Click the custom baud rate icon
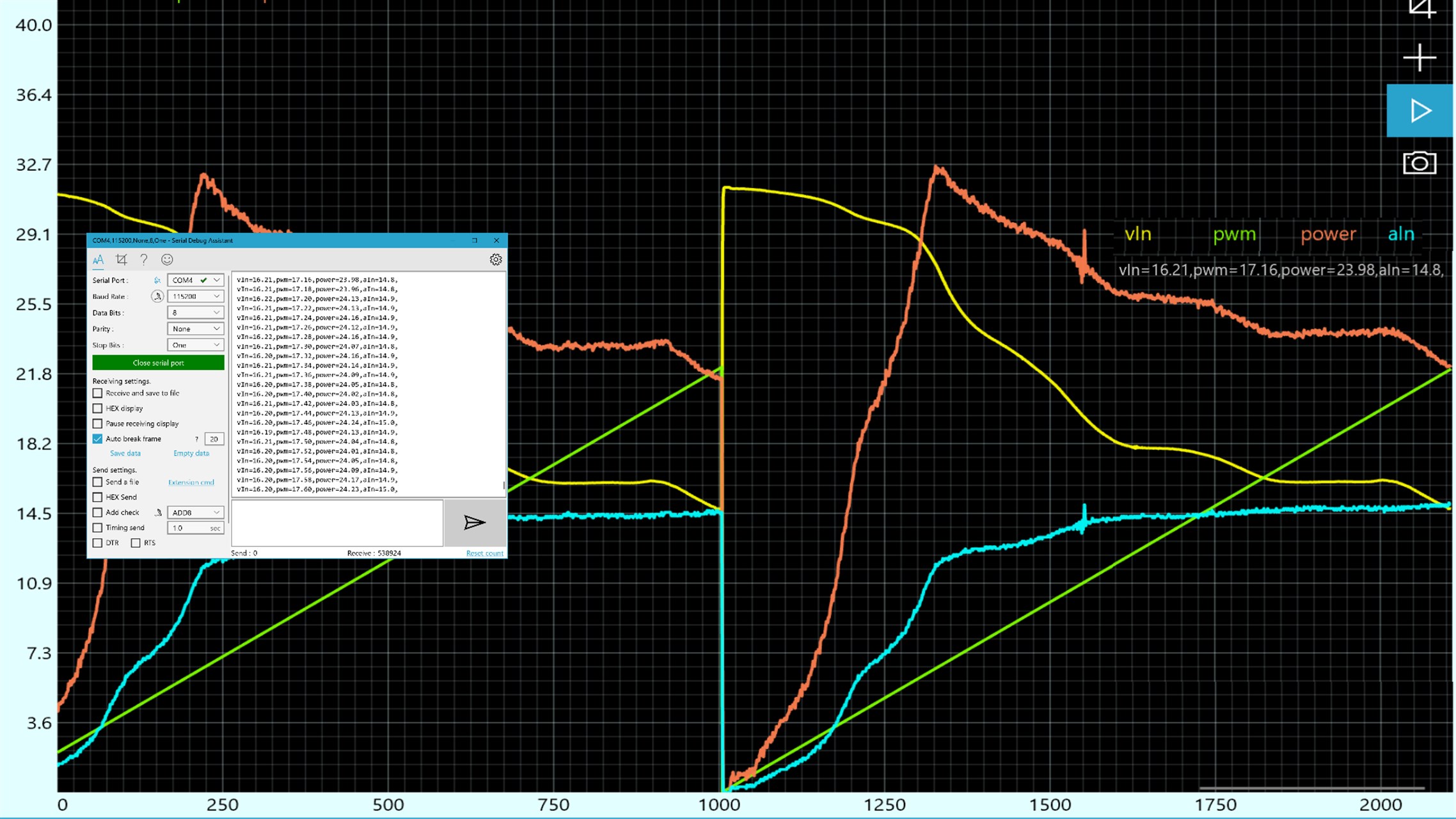The height and width of the screenshot is (819, 1456). coord(157,296)
